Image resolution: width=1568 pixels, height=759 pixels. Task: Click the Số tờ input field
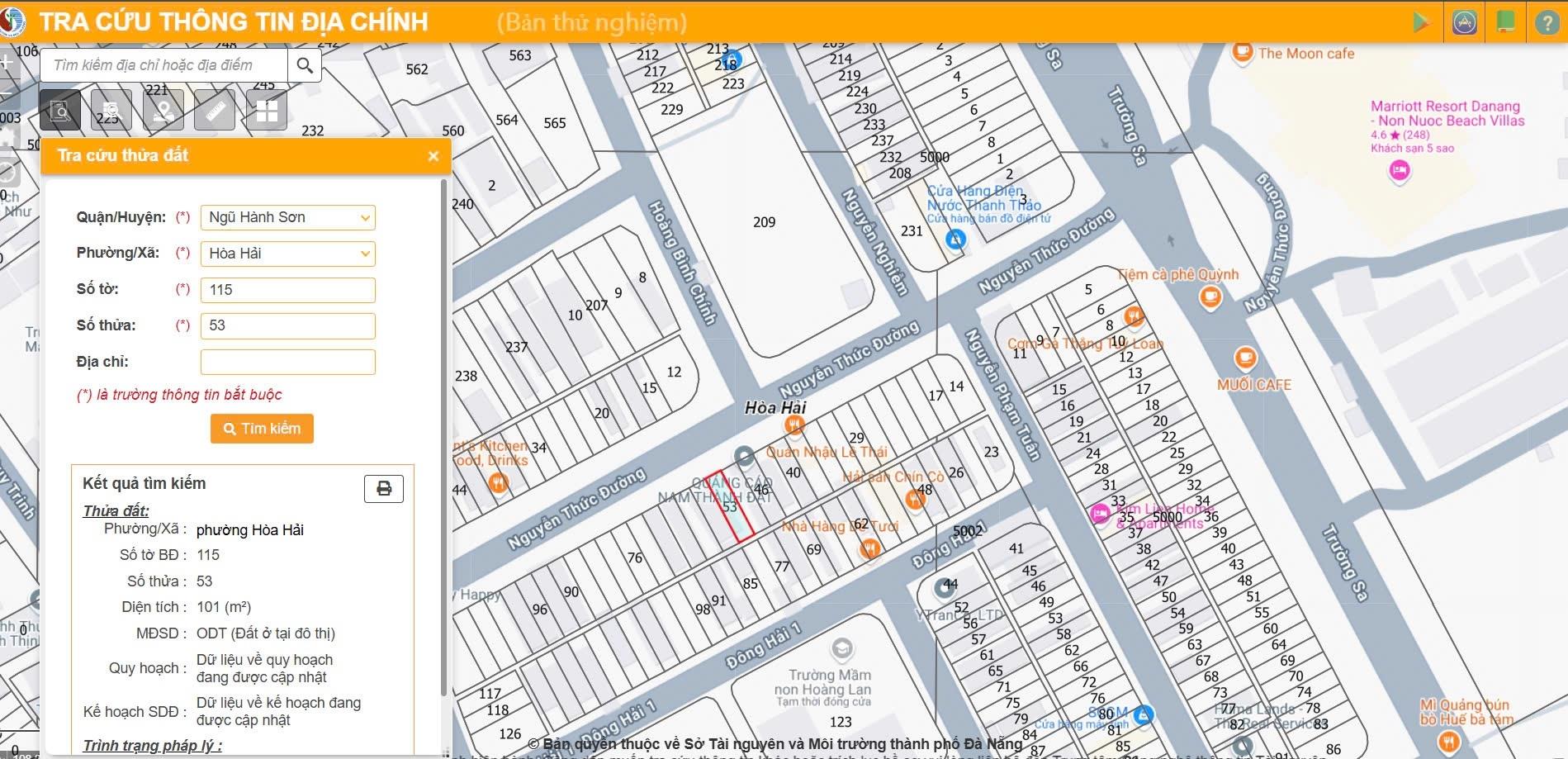pos(287,290)
